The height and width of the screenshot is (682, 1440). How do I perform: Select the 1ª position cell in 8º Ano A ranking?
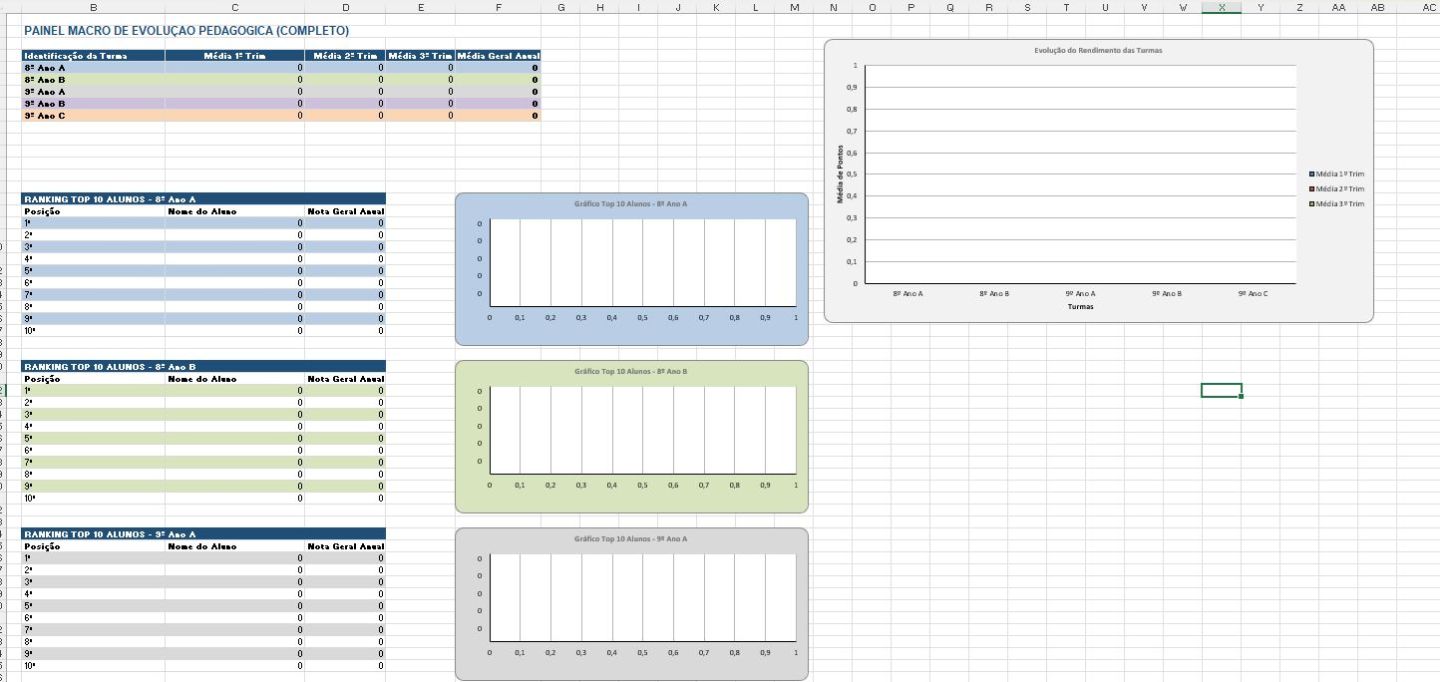point(93,223)
